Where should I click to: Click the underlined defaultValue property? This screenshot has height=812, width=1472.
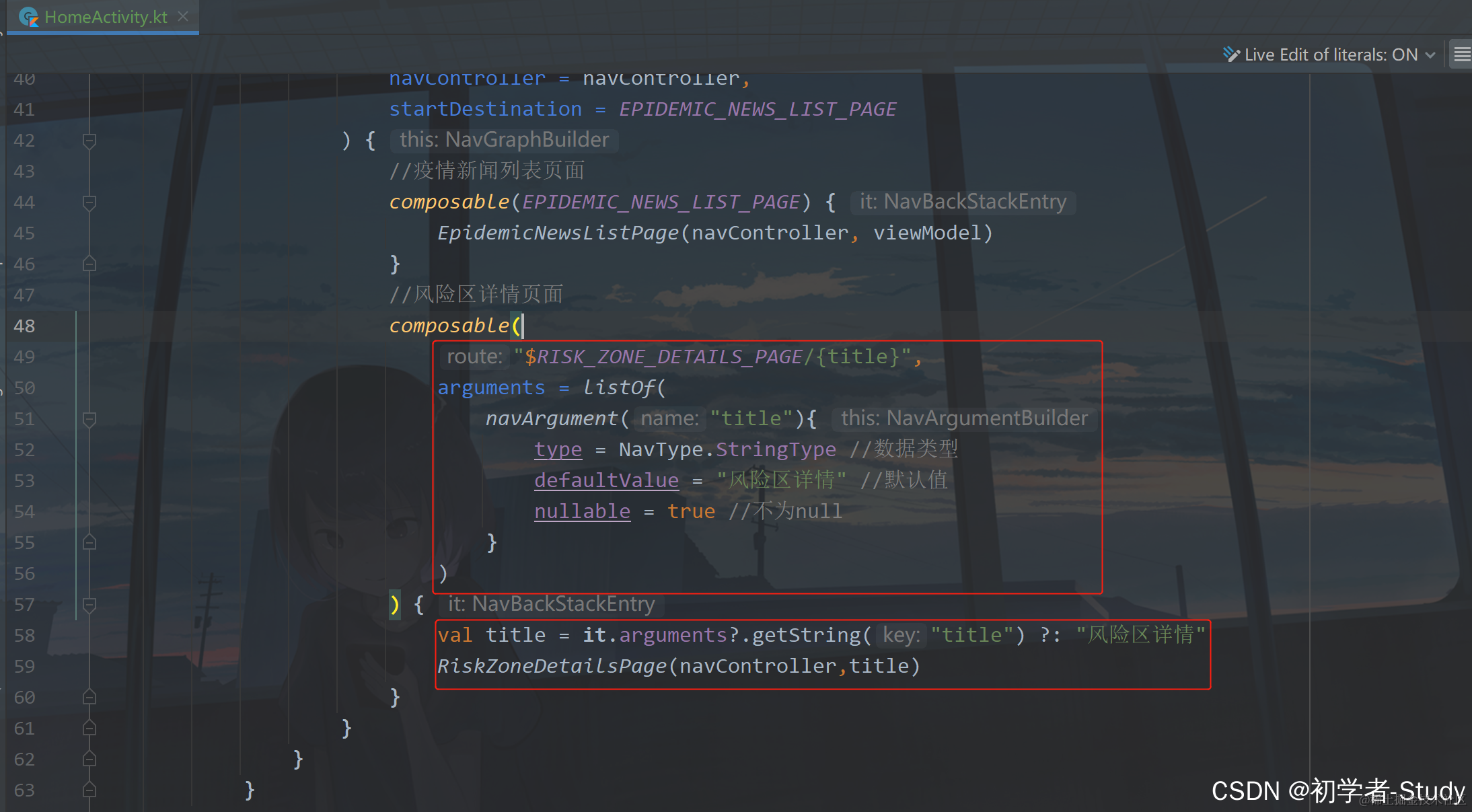(606, 480)
